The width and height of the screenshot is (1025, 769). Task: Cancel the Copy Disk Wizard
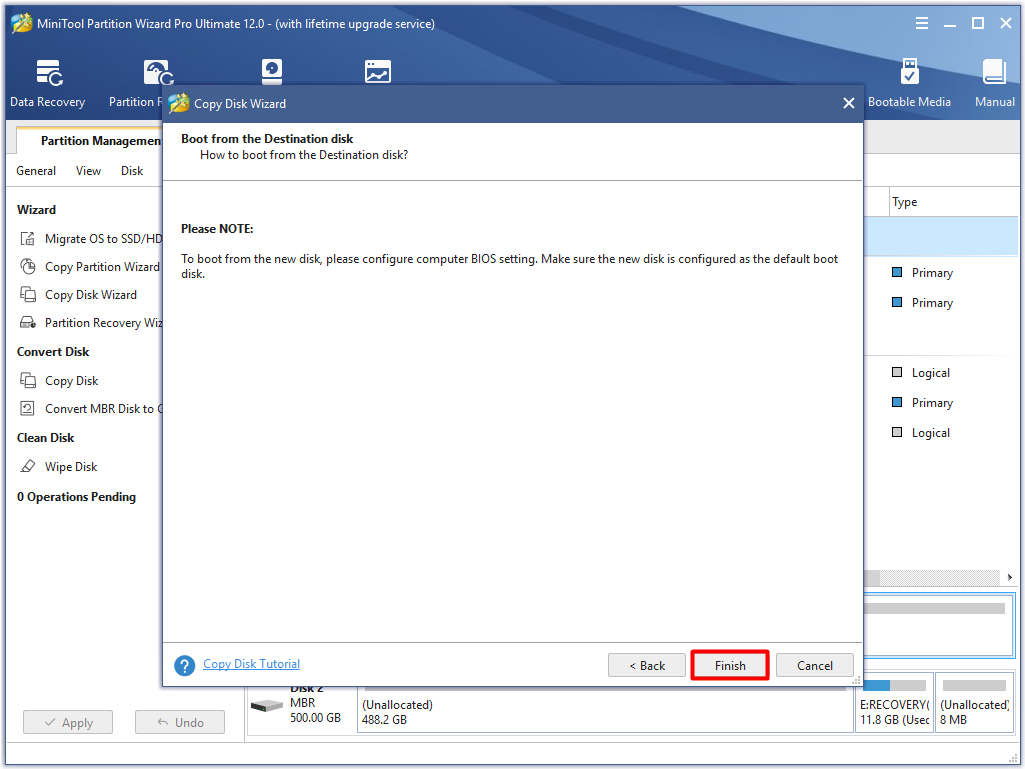(x=815, y=665)
